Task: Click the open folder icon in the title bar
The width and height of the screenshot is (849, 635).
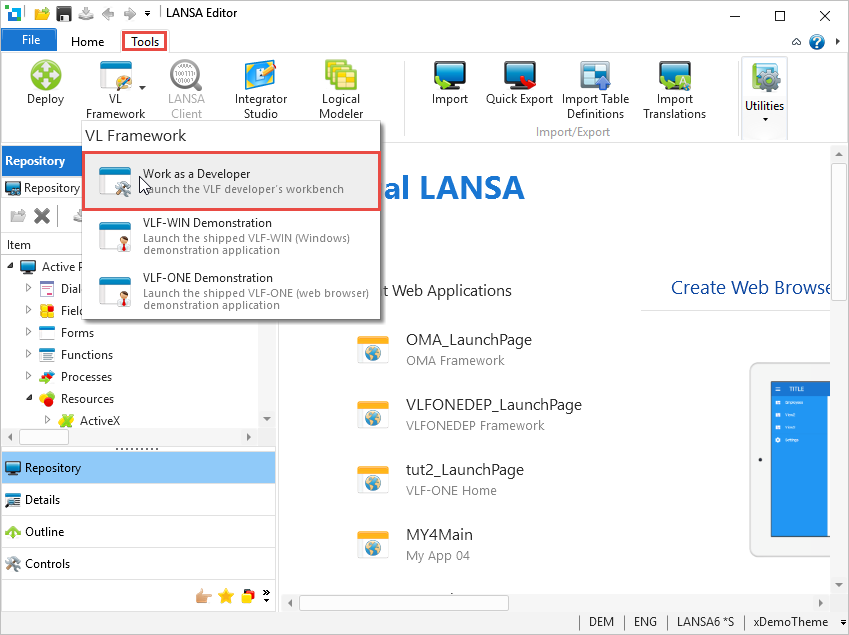Action: (x=42, y=14)
